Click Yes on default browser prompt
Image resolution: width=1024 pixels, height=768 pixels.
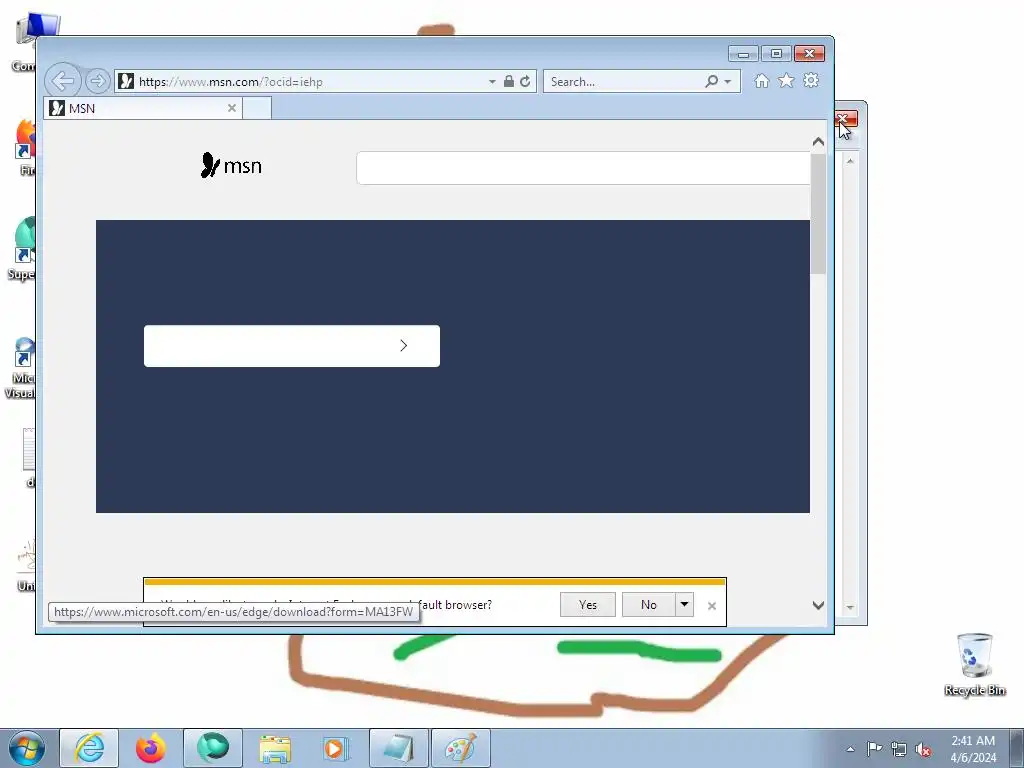(588, 605)
